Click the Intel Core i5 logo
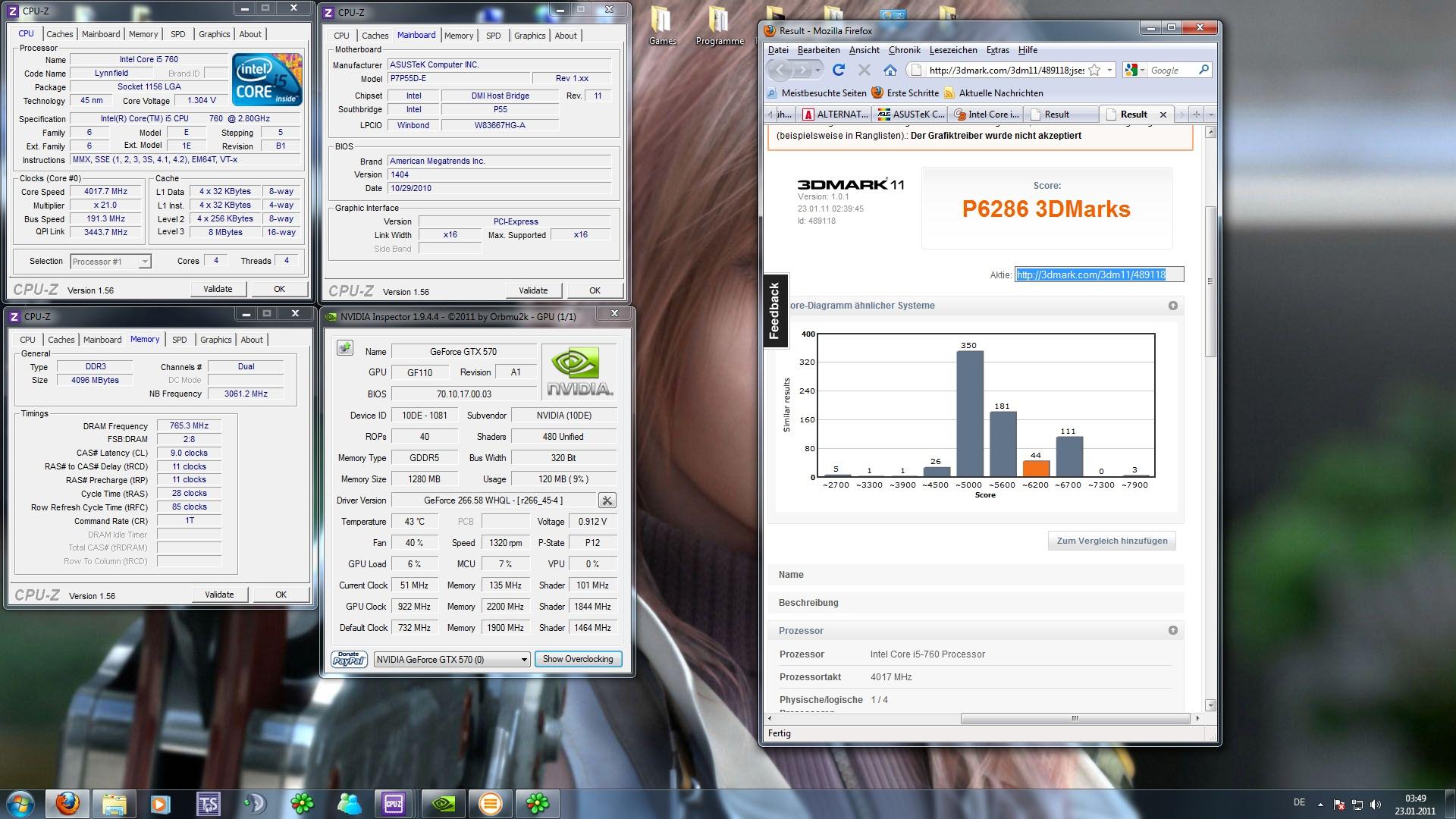This screenshot has width=1456, height=819. click(267, 79)
